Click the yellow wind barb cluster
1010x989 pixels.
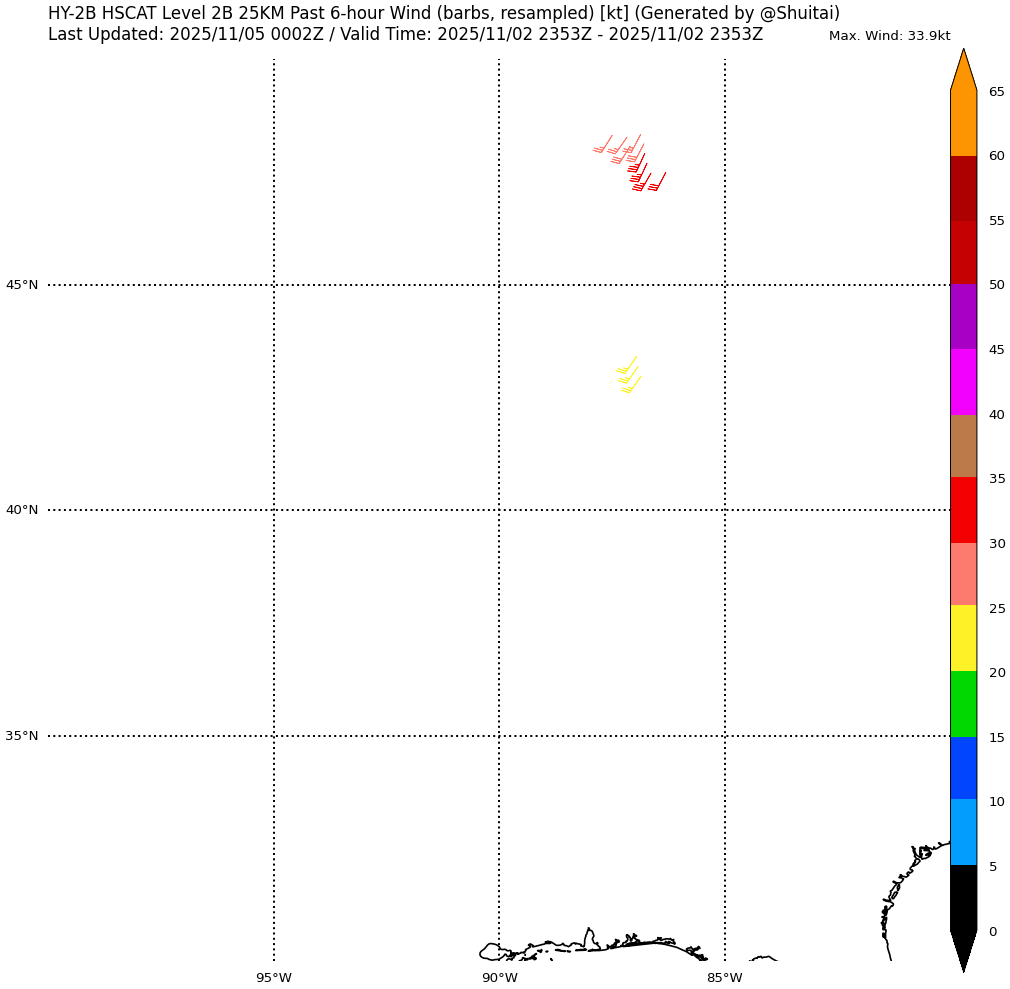coord(628,375)
